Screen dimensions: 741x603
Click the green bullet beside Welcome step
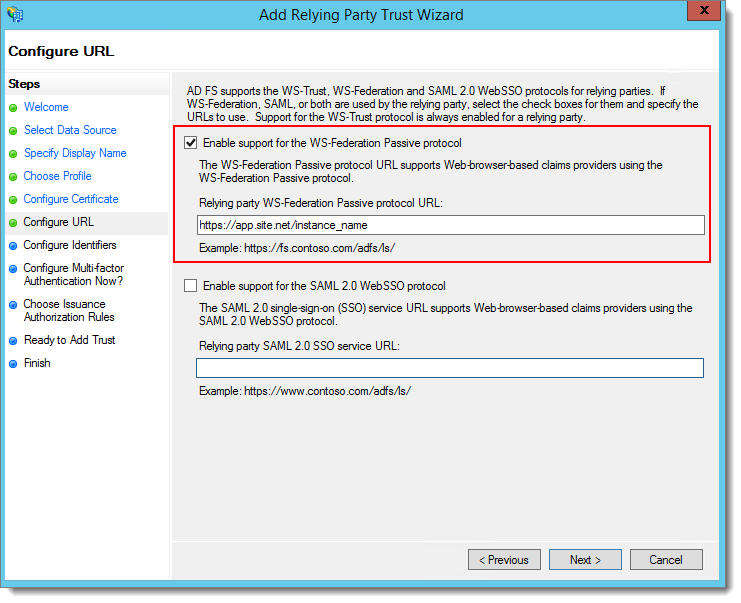[x=13, y=108]
